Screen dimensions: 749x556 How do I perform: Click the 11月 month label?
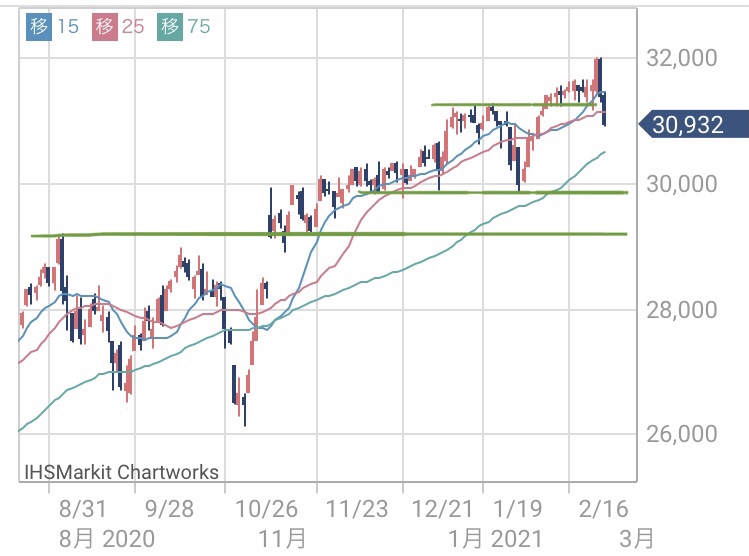click(x=283, y=539)
